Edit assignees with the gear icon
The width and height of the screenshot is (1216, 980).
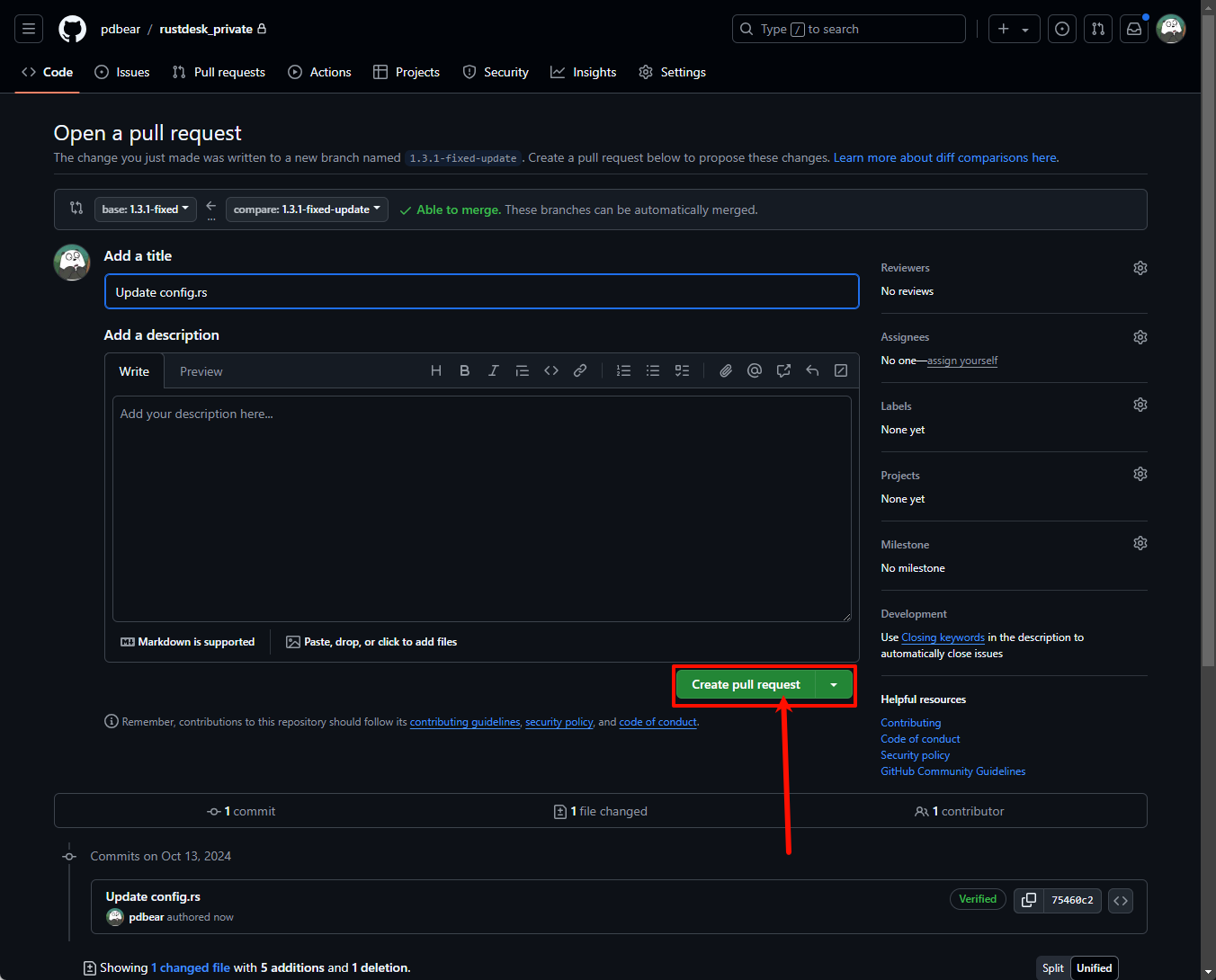point(1140,337)
